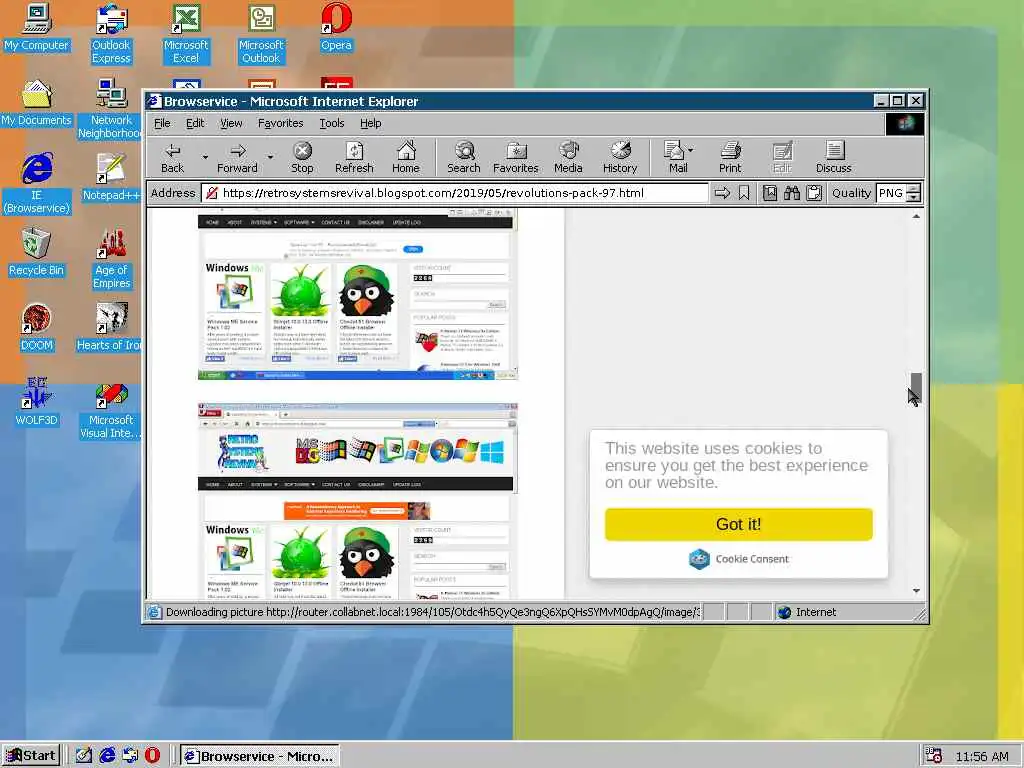Refresh the current page

pos(354,157)
